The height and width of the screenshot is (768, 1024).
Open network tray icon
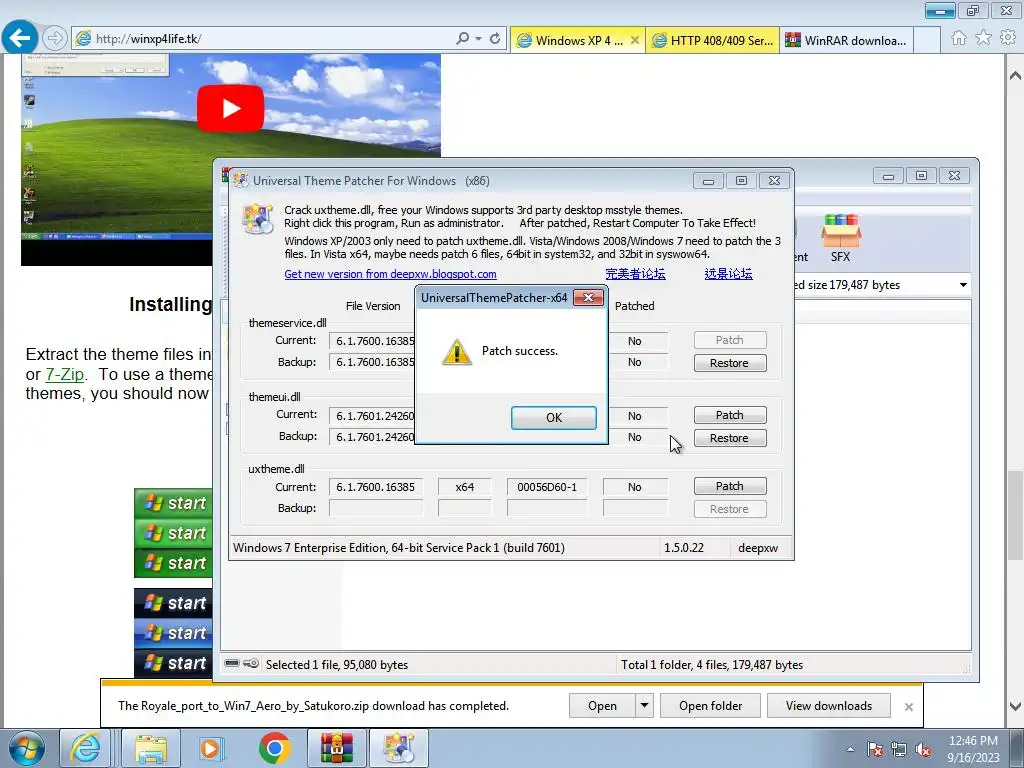pyautogui.click(x=899, y=749)
